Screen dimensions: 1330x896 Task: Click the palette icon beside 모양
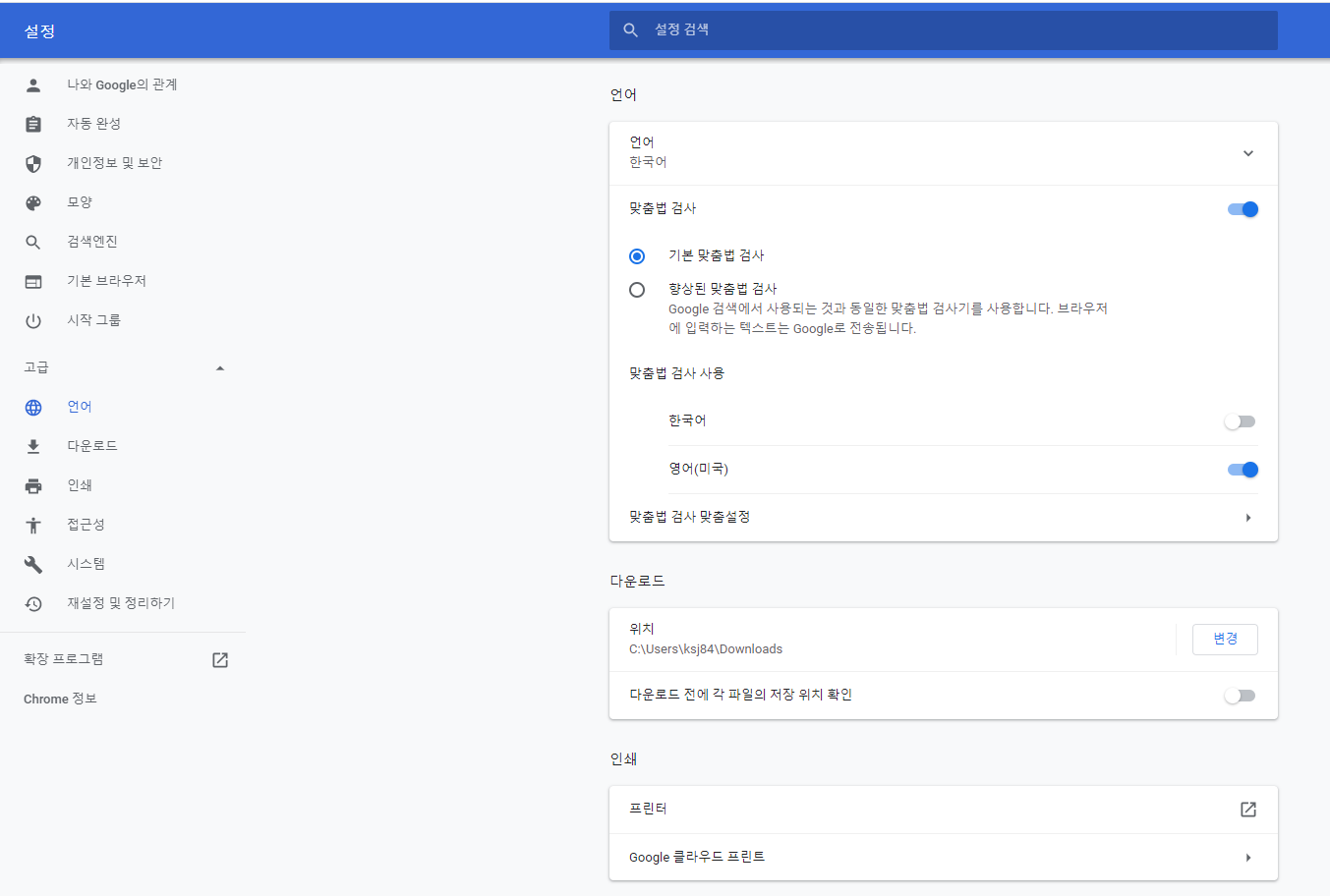[x=33, y=202]
